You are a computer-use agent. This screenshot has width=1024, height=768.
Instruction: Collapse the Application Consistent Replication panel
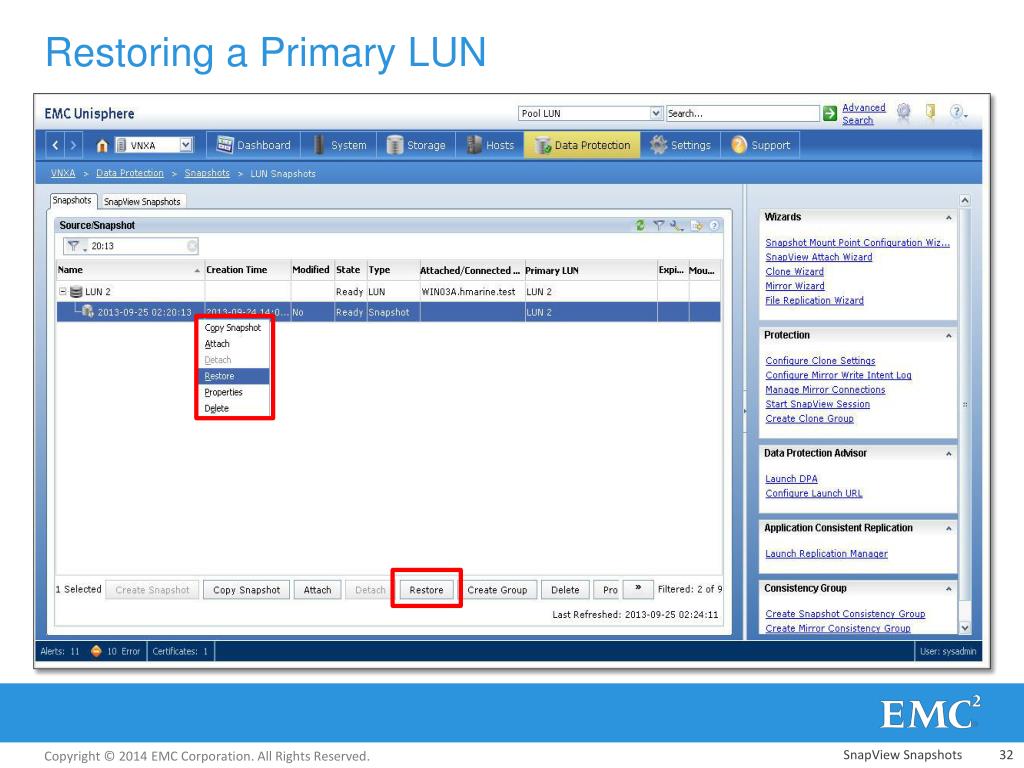tap(948, 528)
